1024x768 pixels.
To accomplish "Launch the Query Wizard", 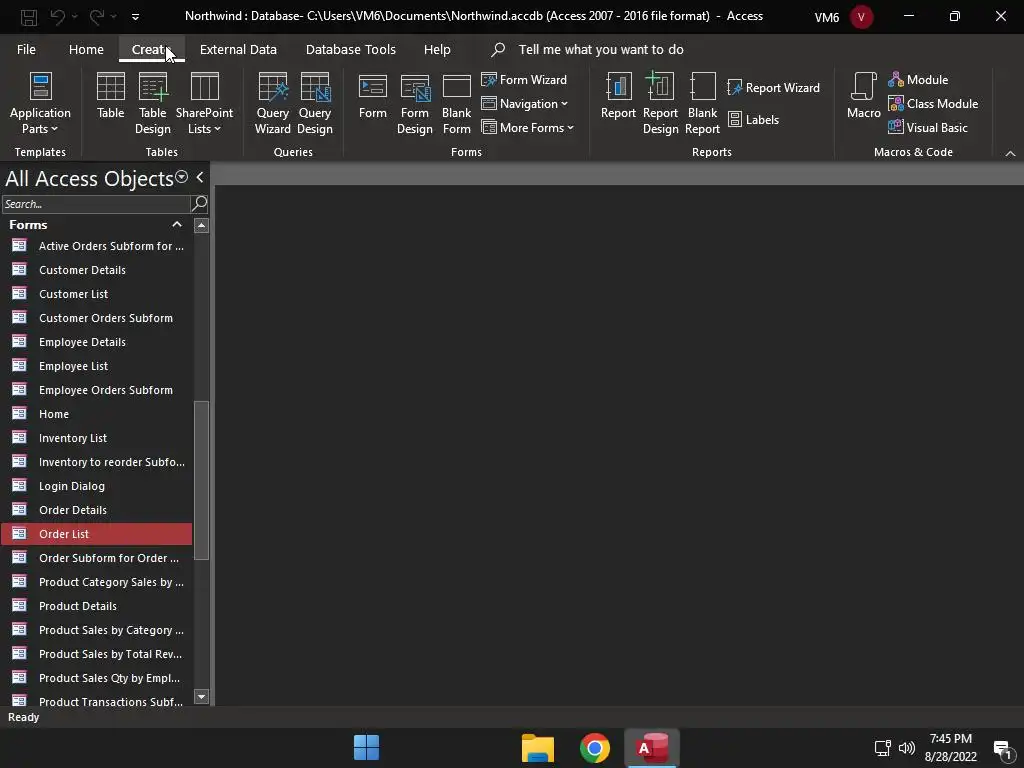I will 272,103.
